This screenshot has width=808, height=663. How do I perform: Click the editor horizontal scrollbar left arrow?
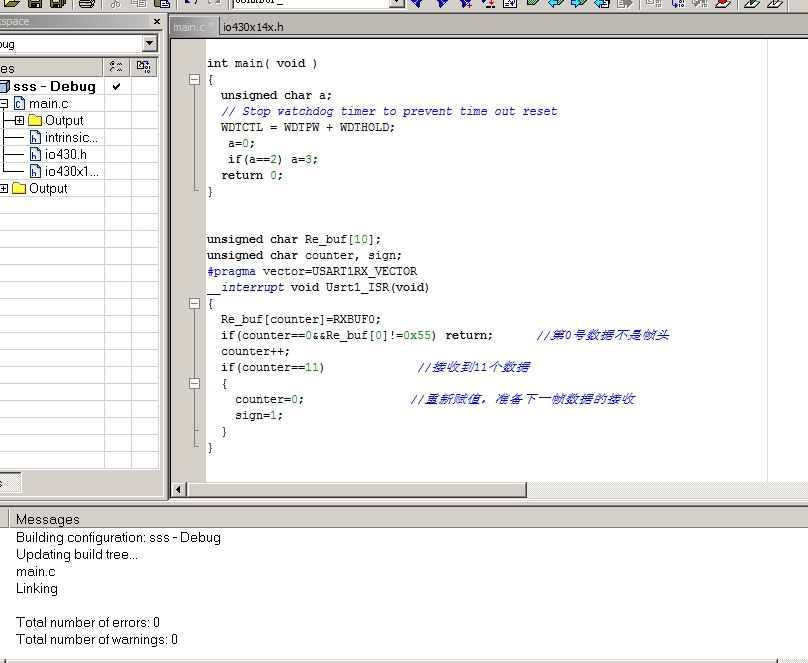tap(178, 489)
